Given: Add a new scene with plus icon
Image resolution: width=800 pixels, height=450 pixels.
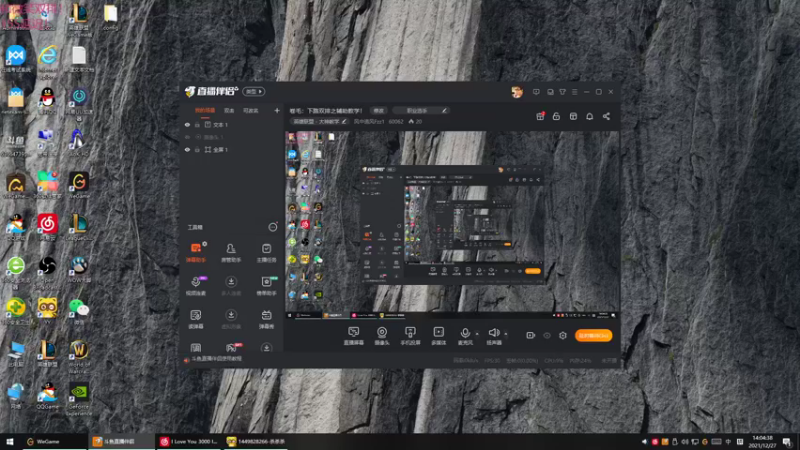Looking at the screenshot, I should (277, 110).
